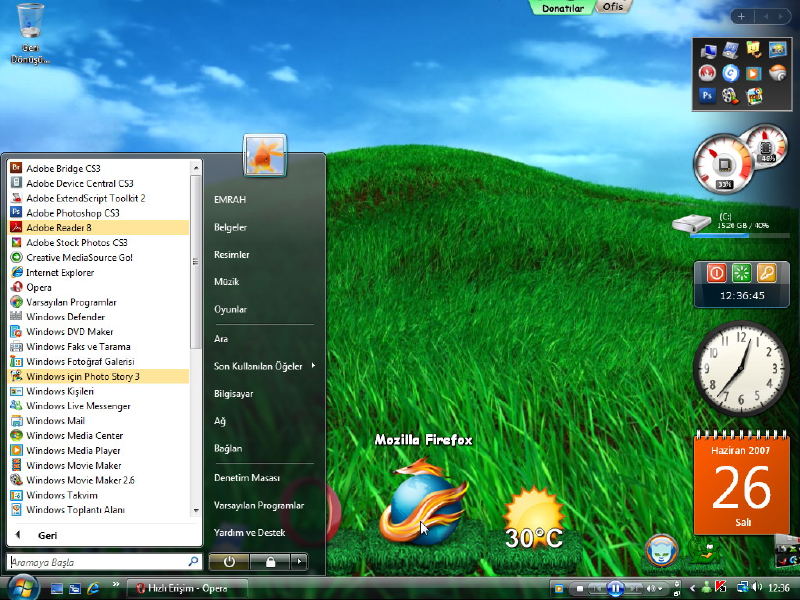Viewport: 800px width, 600px height.
Task: Open Yardım ve Destek
Action: [249, 533]
